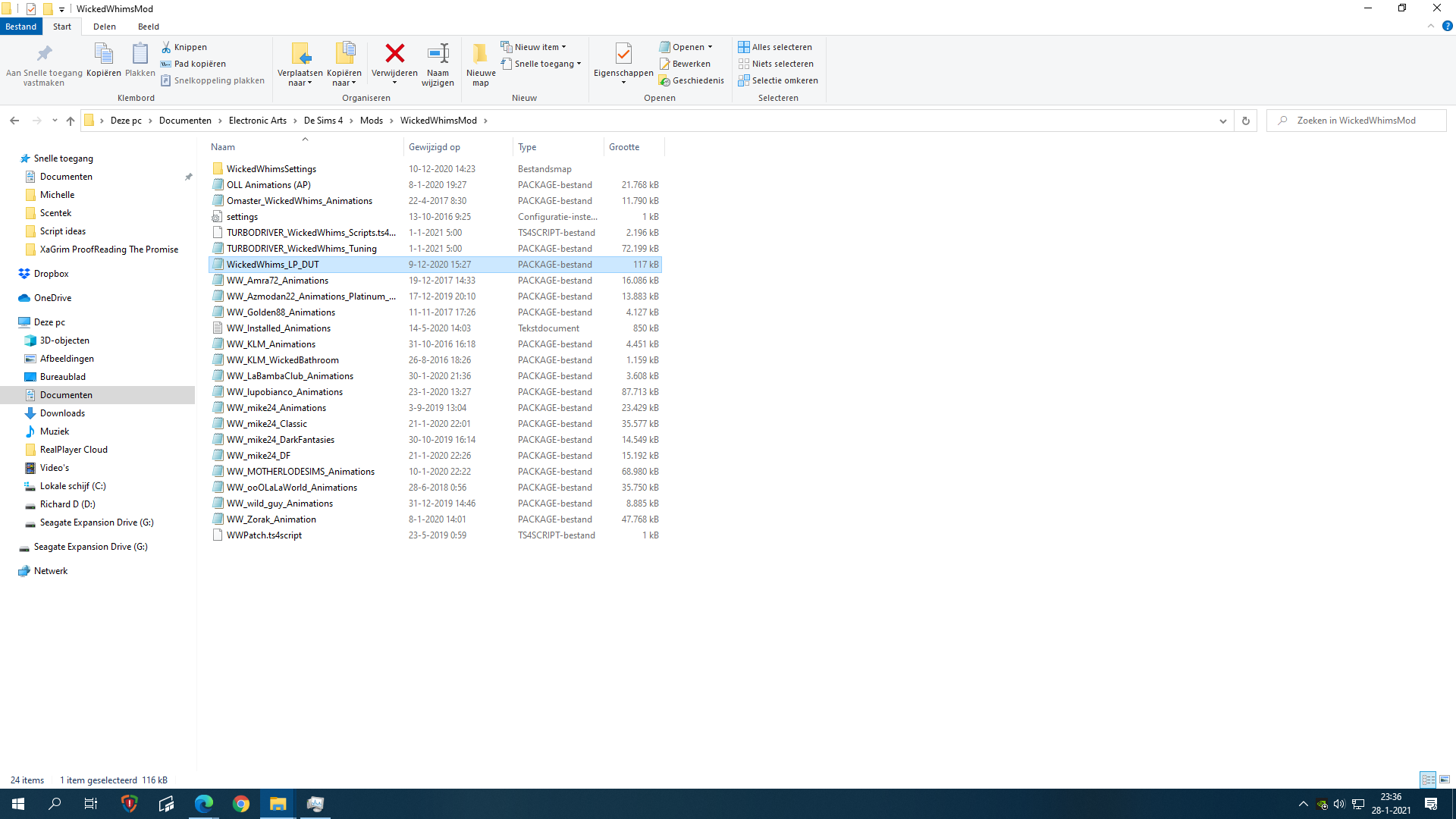
Task: Create a new folder with Nieuwe map
Action: pyautogui.click(x=481, y=64)
